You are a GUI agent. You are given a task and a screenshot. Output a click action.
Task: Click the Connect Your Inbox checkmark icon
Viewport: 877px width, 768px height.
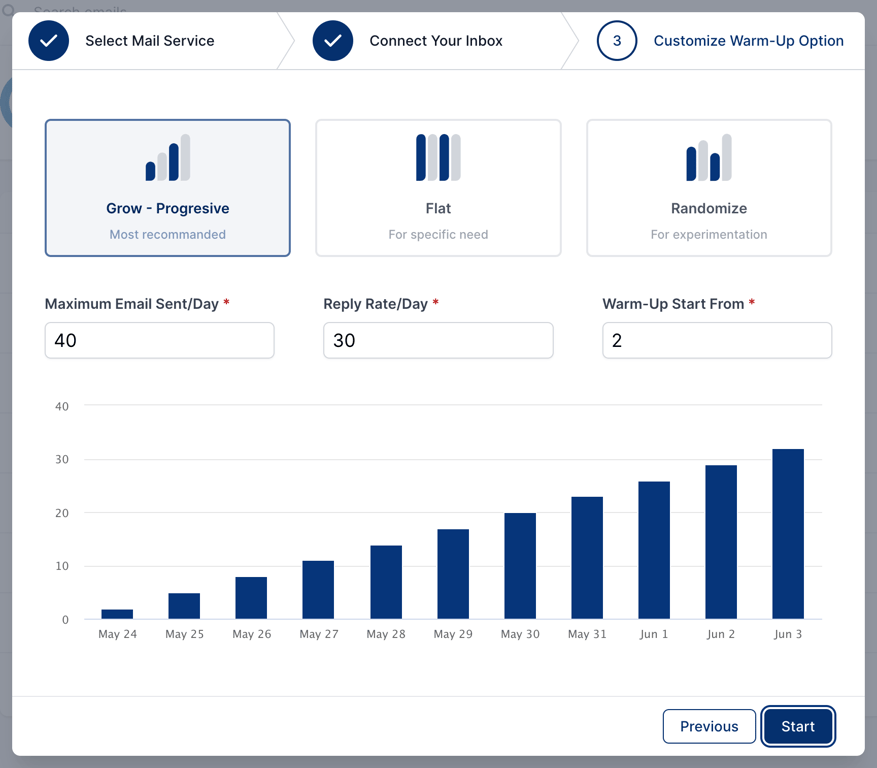coord(333,41)
